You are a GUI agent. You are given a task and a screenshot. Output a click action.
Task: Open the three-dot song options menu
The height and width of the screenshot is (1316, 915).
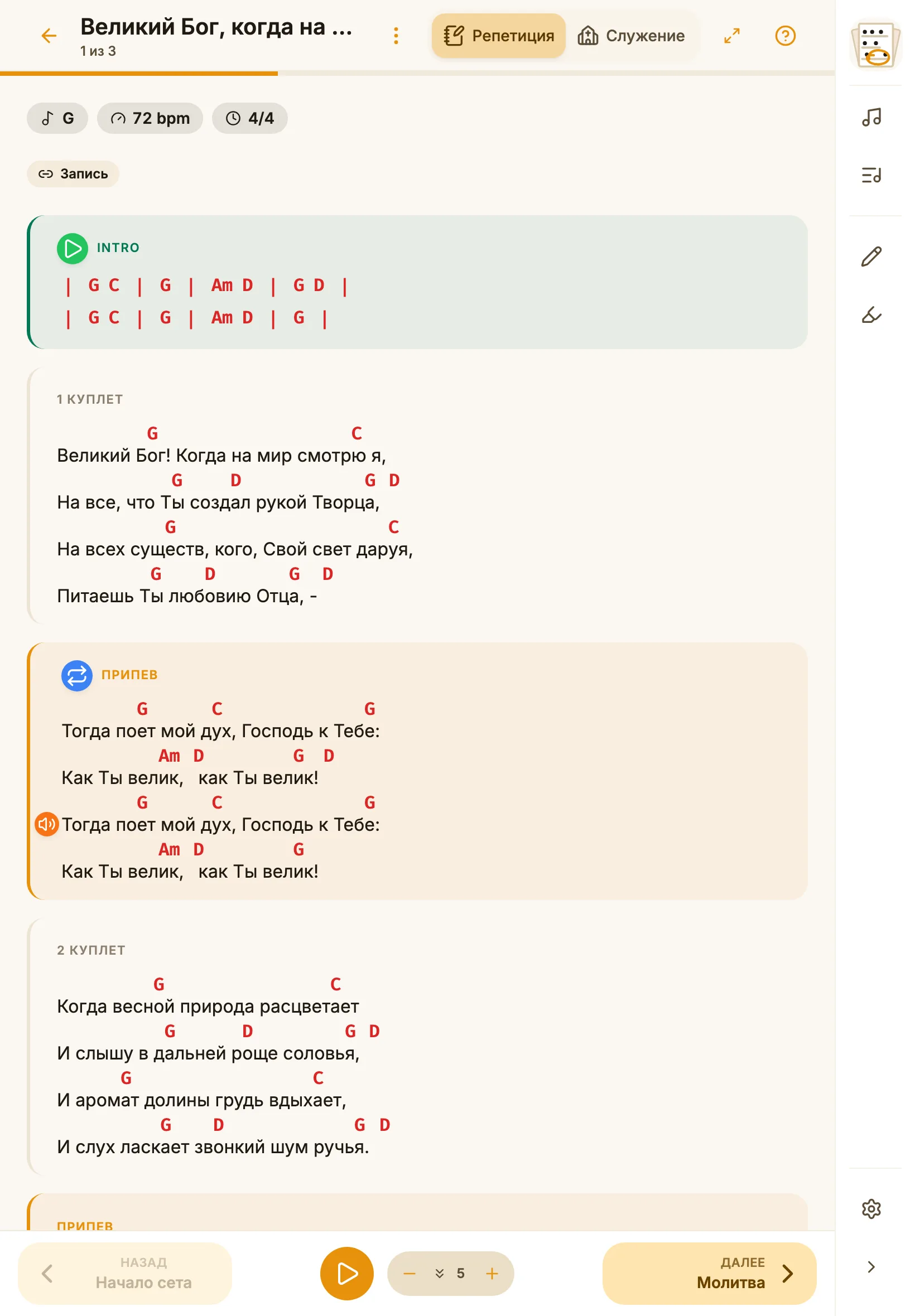point(396,36)
